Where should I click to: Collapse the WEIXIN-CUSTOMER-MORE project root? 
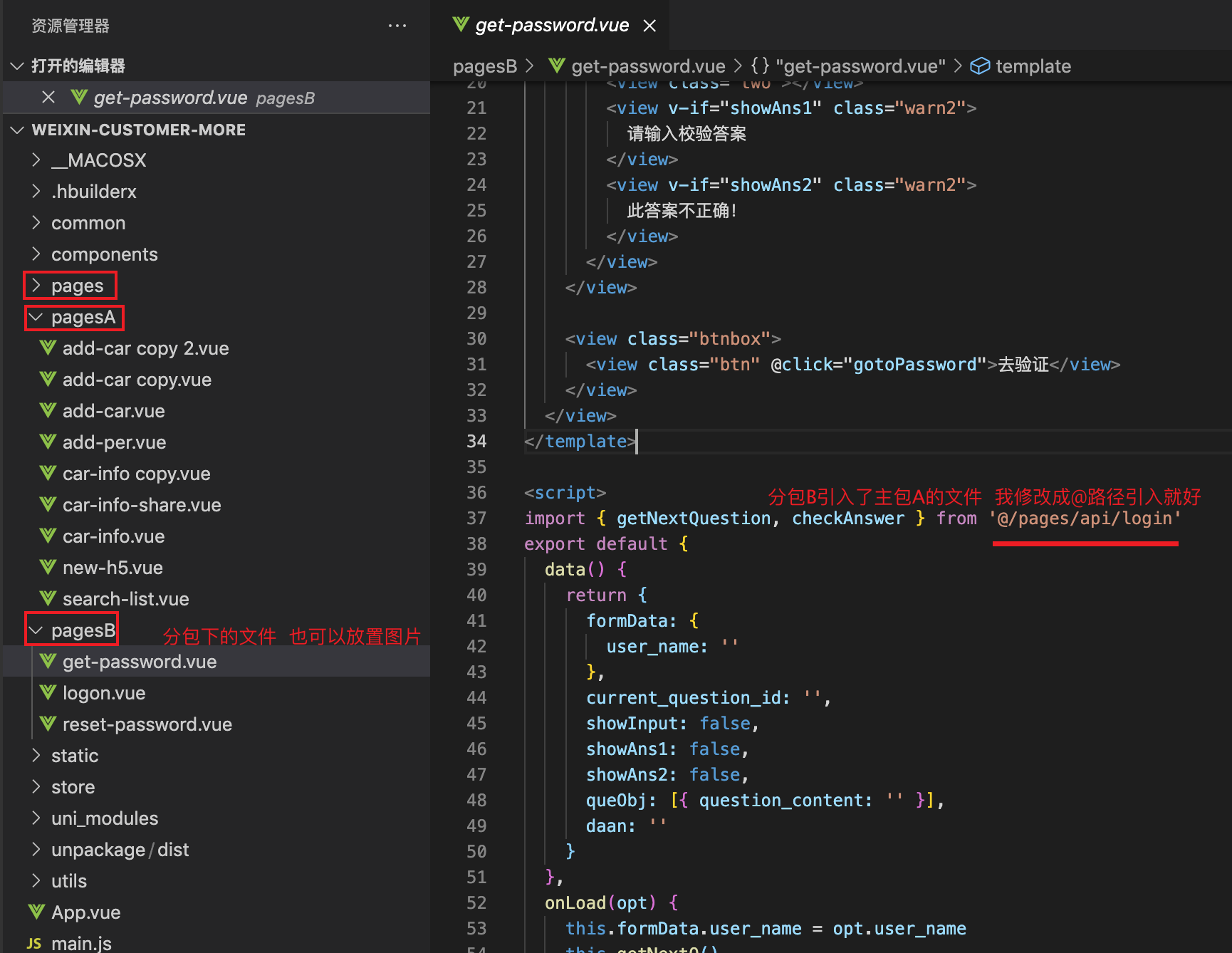click(x=17, y=130)
